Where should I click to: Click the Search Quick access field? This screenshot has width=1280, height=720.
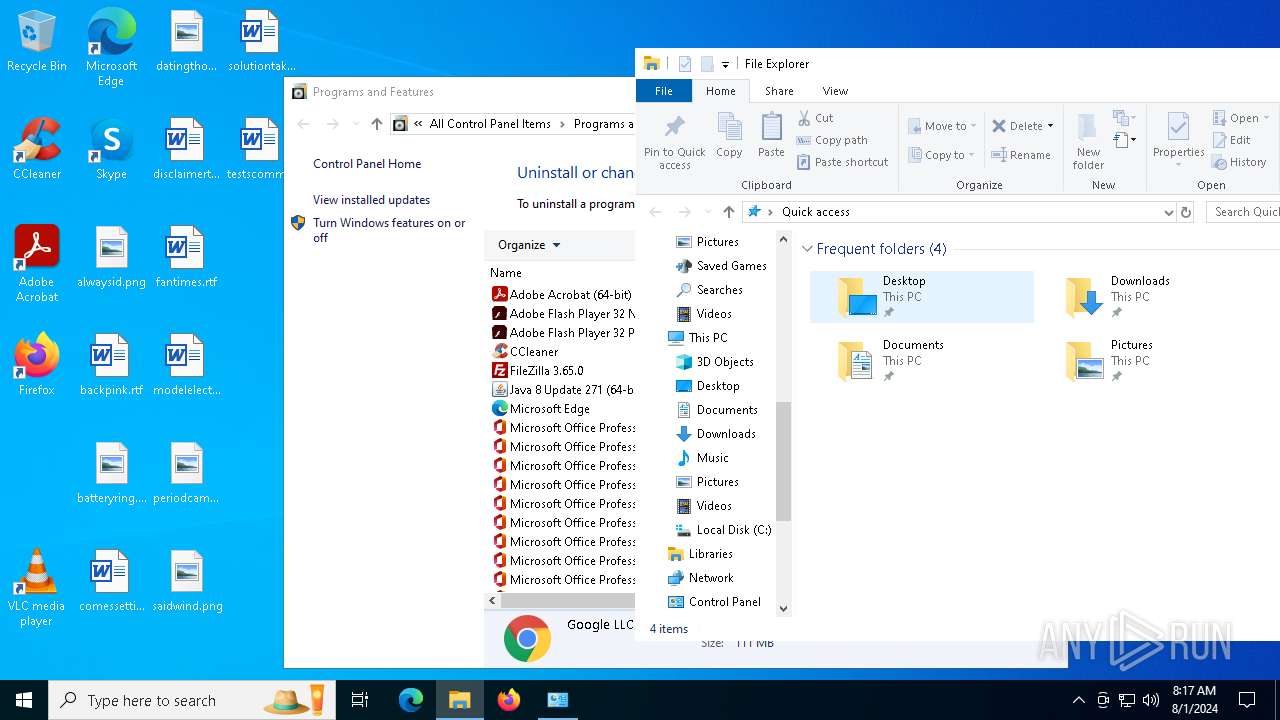click(1244, 212)
